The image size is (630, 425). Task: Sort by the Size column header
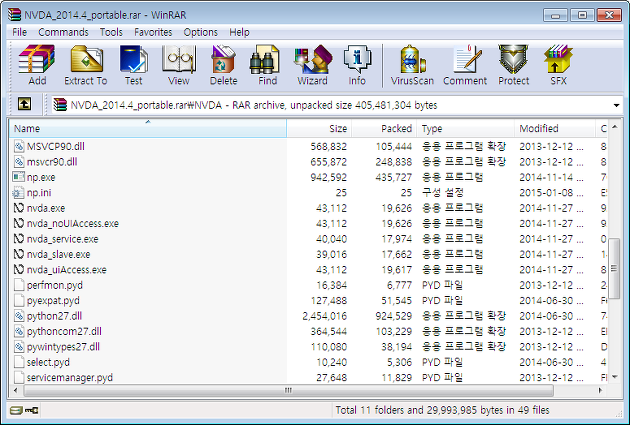(319, 129)
